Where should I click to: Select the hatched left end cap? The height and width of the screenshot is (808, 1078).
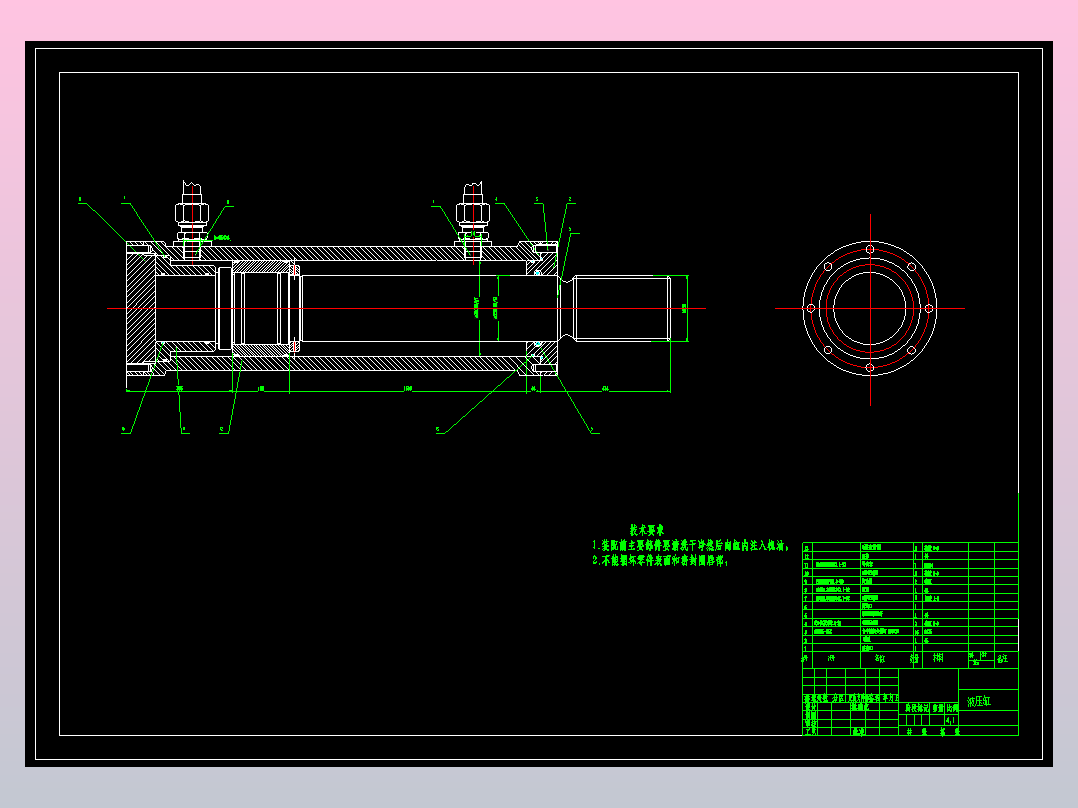click(x=141, y=308)
